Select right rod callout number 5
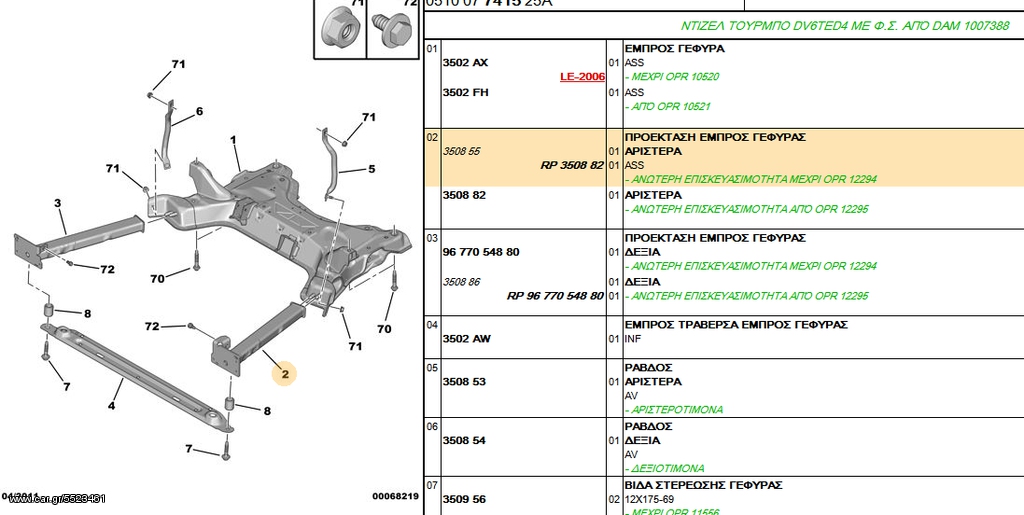The image size is (1024, 515). coord(372,169)
